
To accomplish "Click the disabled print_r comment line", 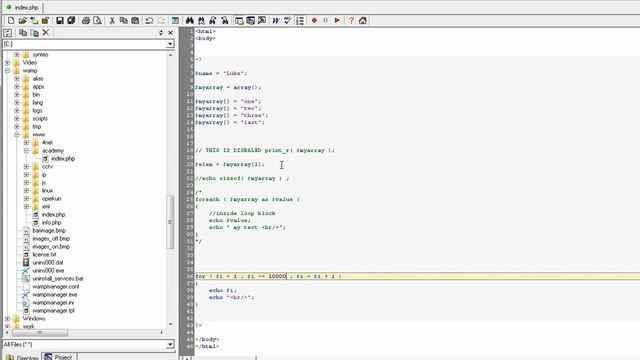I will click(264, 151).
